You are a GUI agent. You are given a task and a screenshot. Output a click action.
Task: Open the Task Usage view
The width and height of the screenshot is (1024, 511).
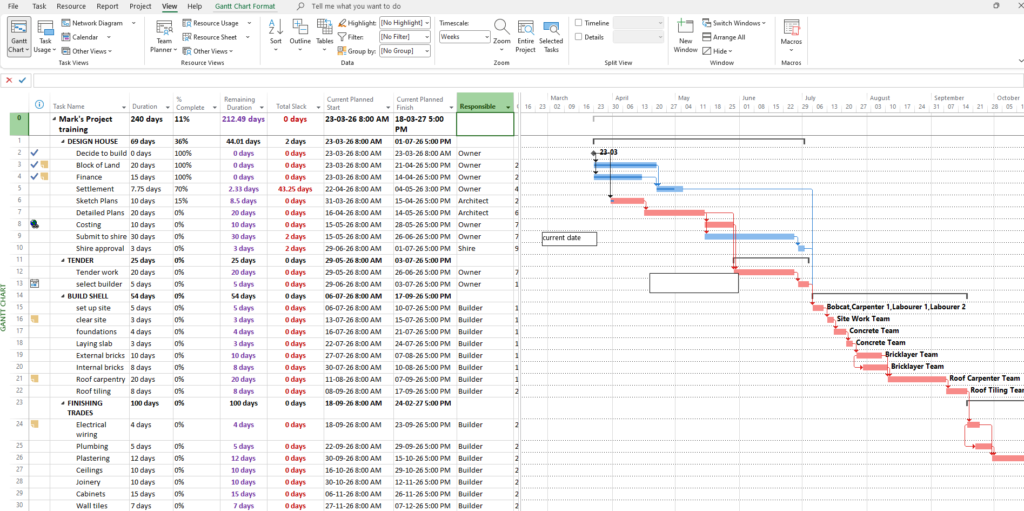[44, 37]
